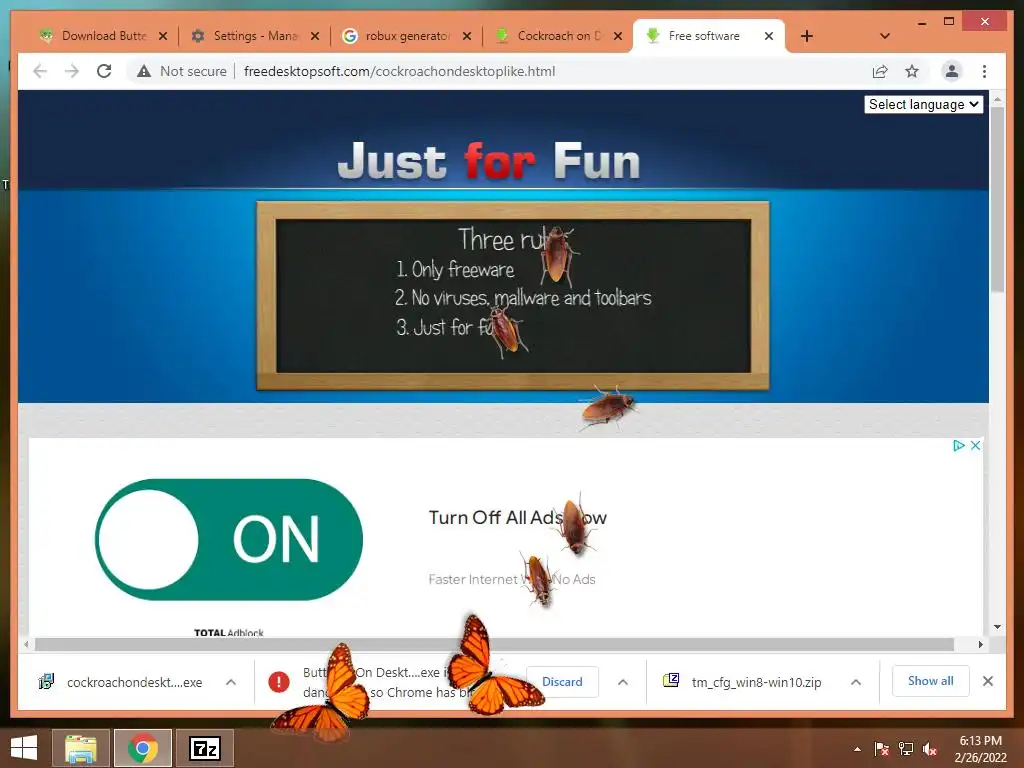
Task: Click the share page icon in address bar
Action: 880,71
